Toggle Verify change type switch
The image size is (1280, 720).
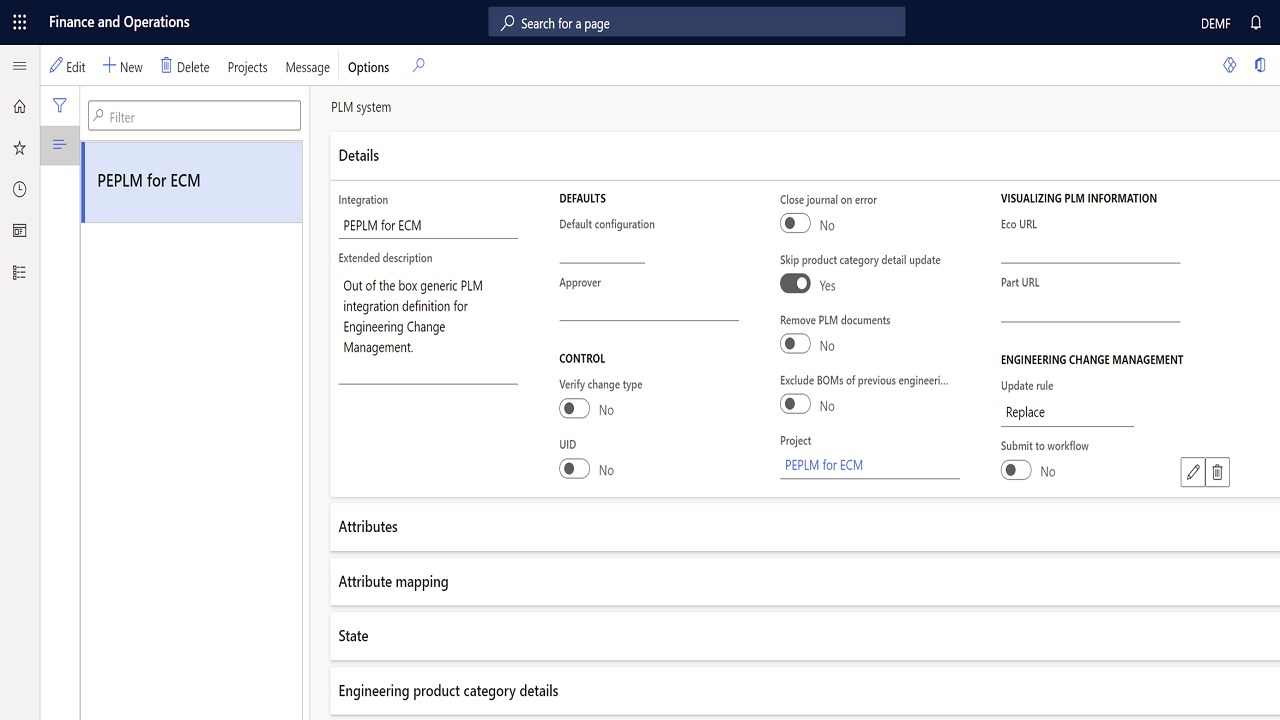pos(574,408)
